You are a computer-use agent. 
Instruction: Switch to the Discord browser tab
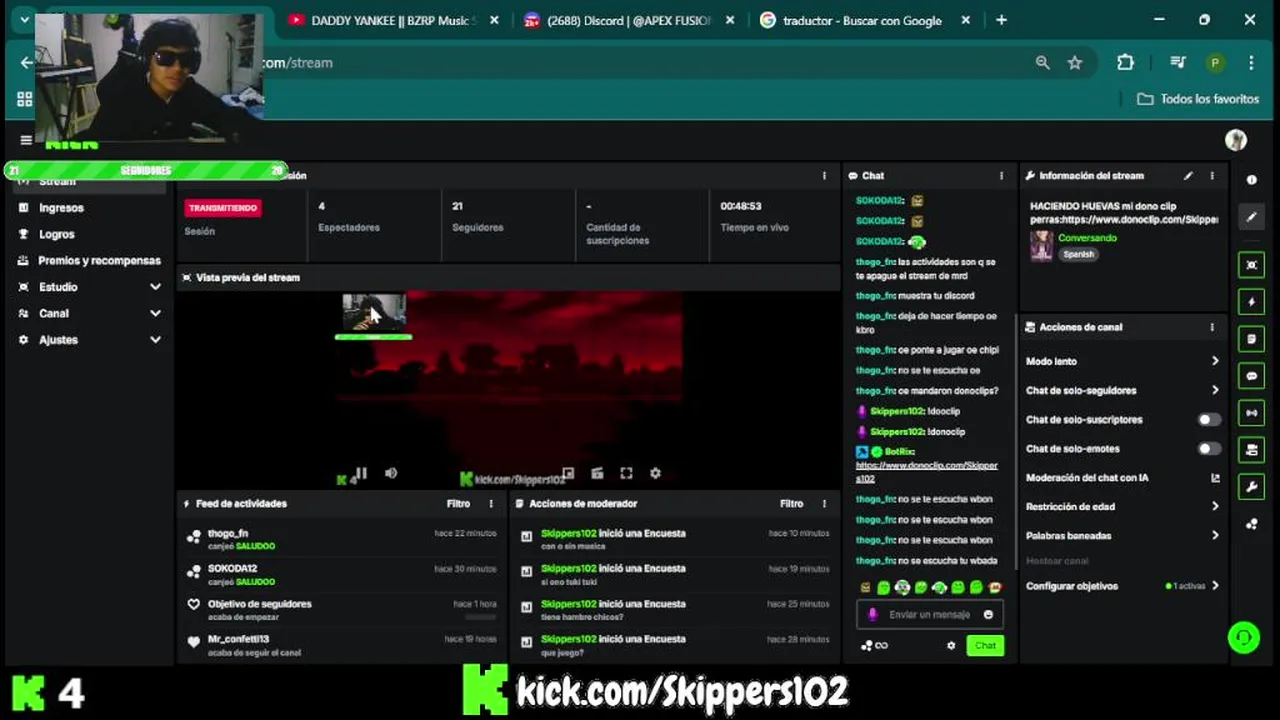630,20
